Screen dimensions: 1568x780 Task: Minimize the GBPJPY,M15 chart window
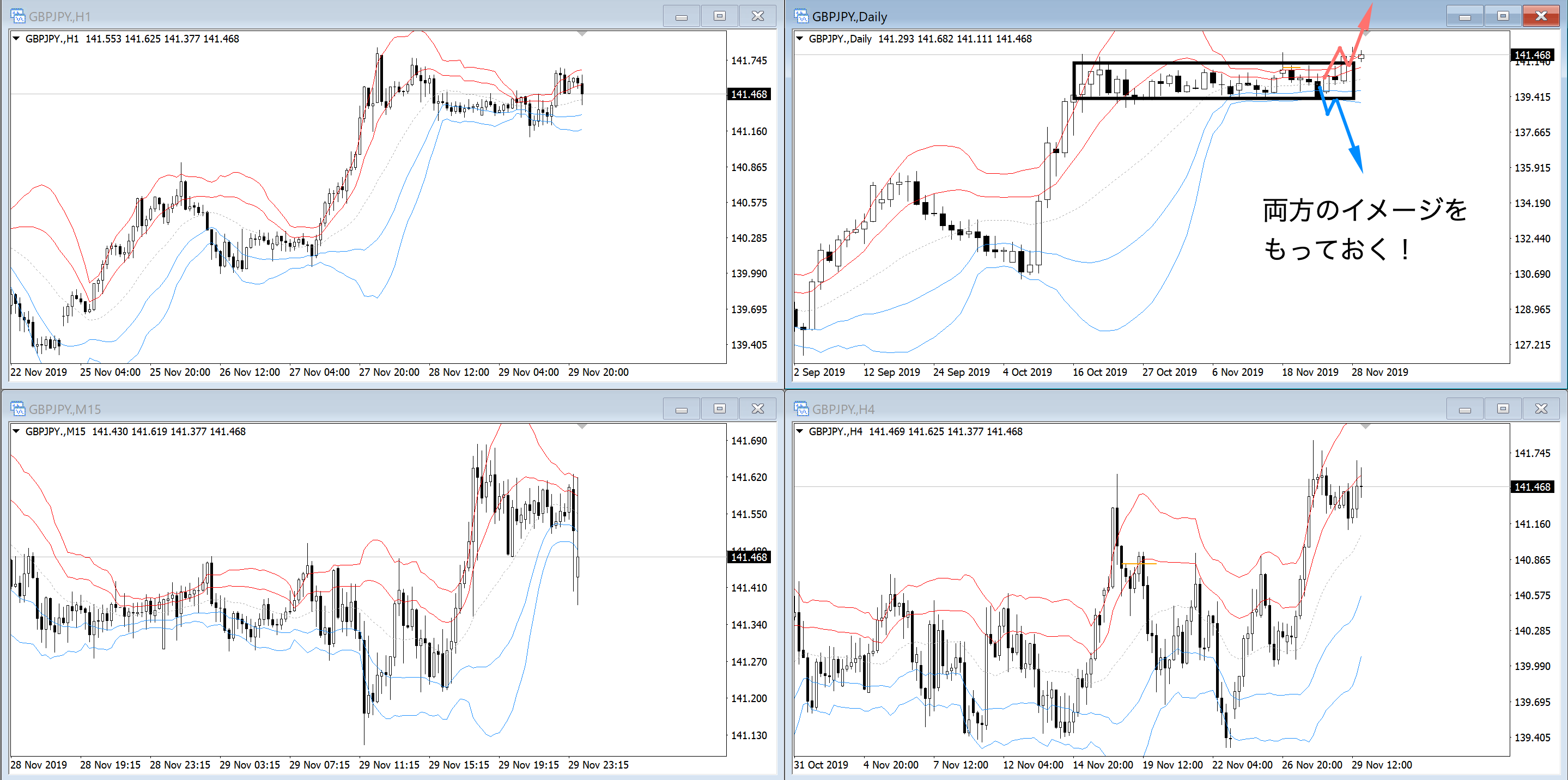(x=681, y=409)
